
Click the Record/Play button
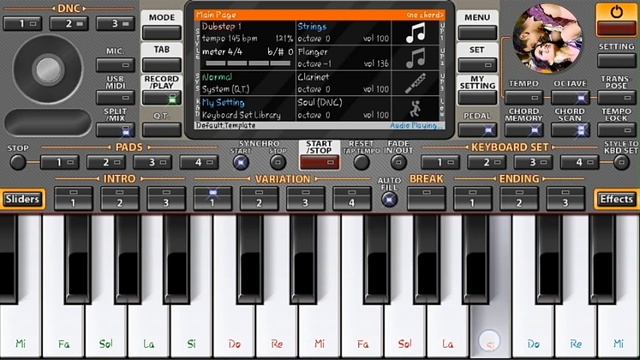[162, 98]
